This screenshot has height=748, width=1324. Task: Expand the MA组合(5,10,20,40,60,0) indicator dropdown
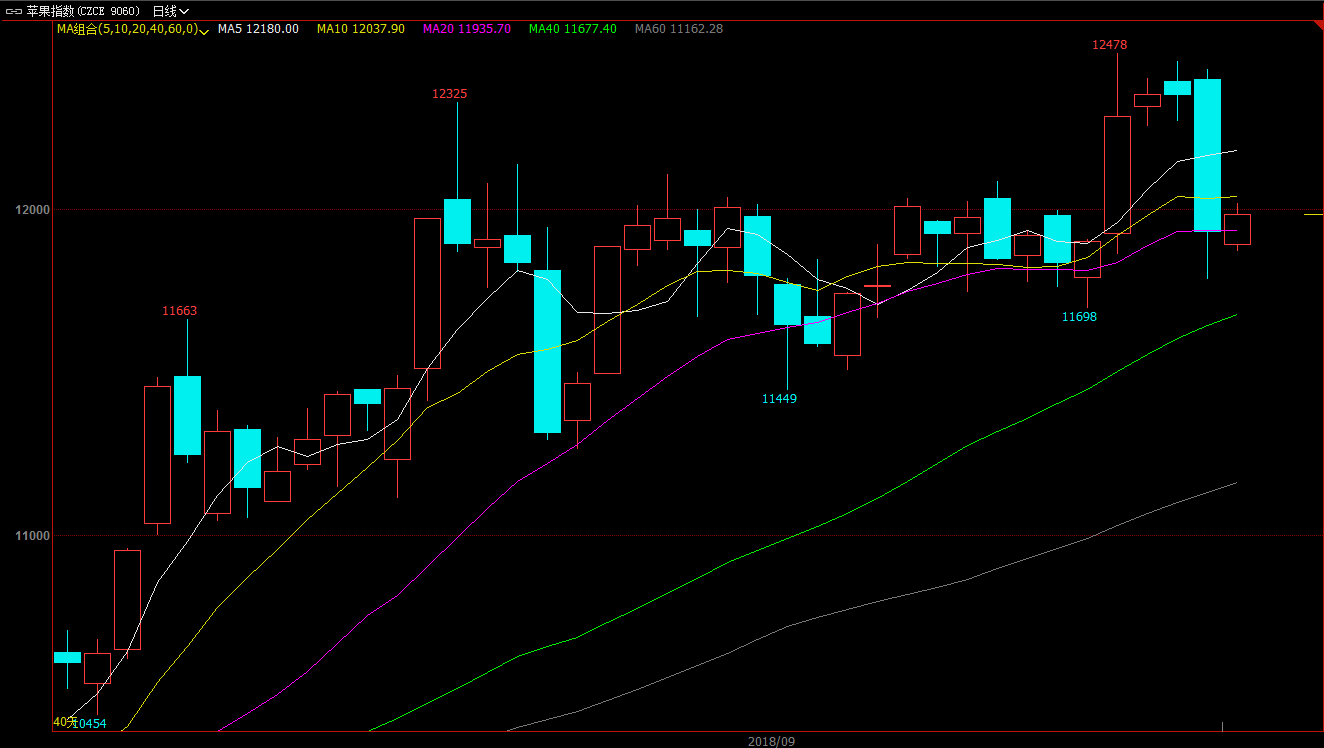coord(132,29)
